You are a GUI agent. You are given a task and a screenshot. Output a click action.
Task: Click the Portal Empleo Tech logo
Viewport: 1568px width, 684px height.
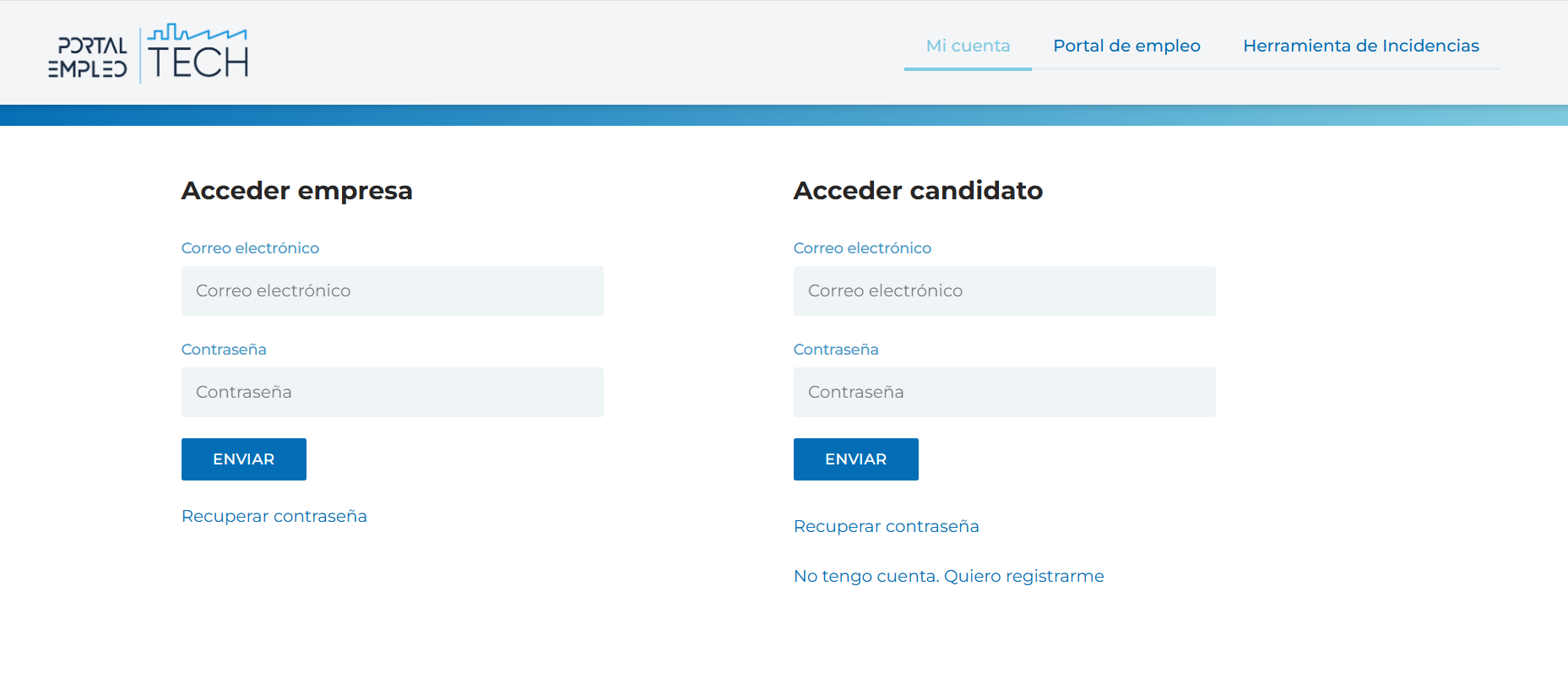pyautogui.click(x=149, y=53)
